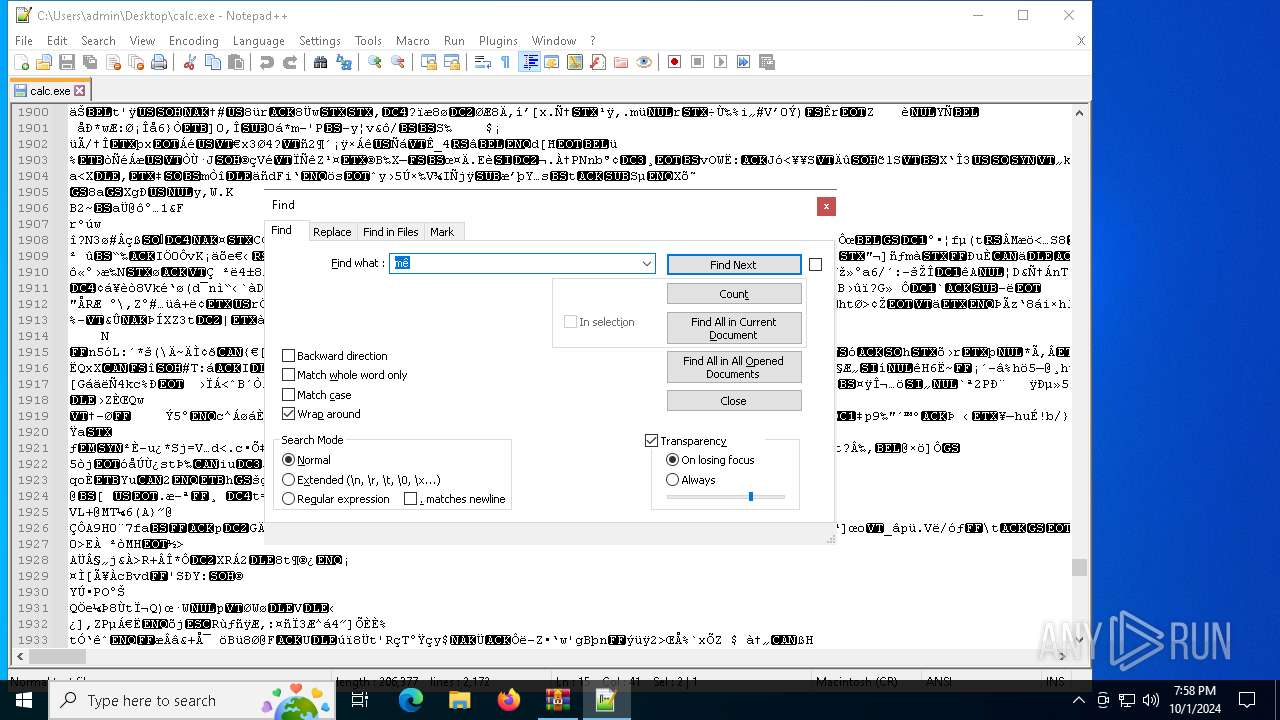Save the current file icon

point(67,62)
